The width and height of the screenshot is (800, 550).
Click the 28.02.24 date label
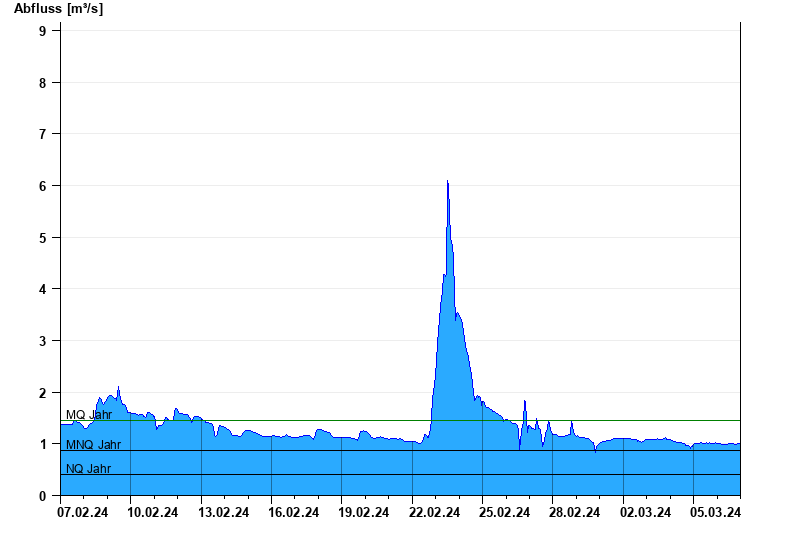[574, 512]
